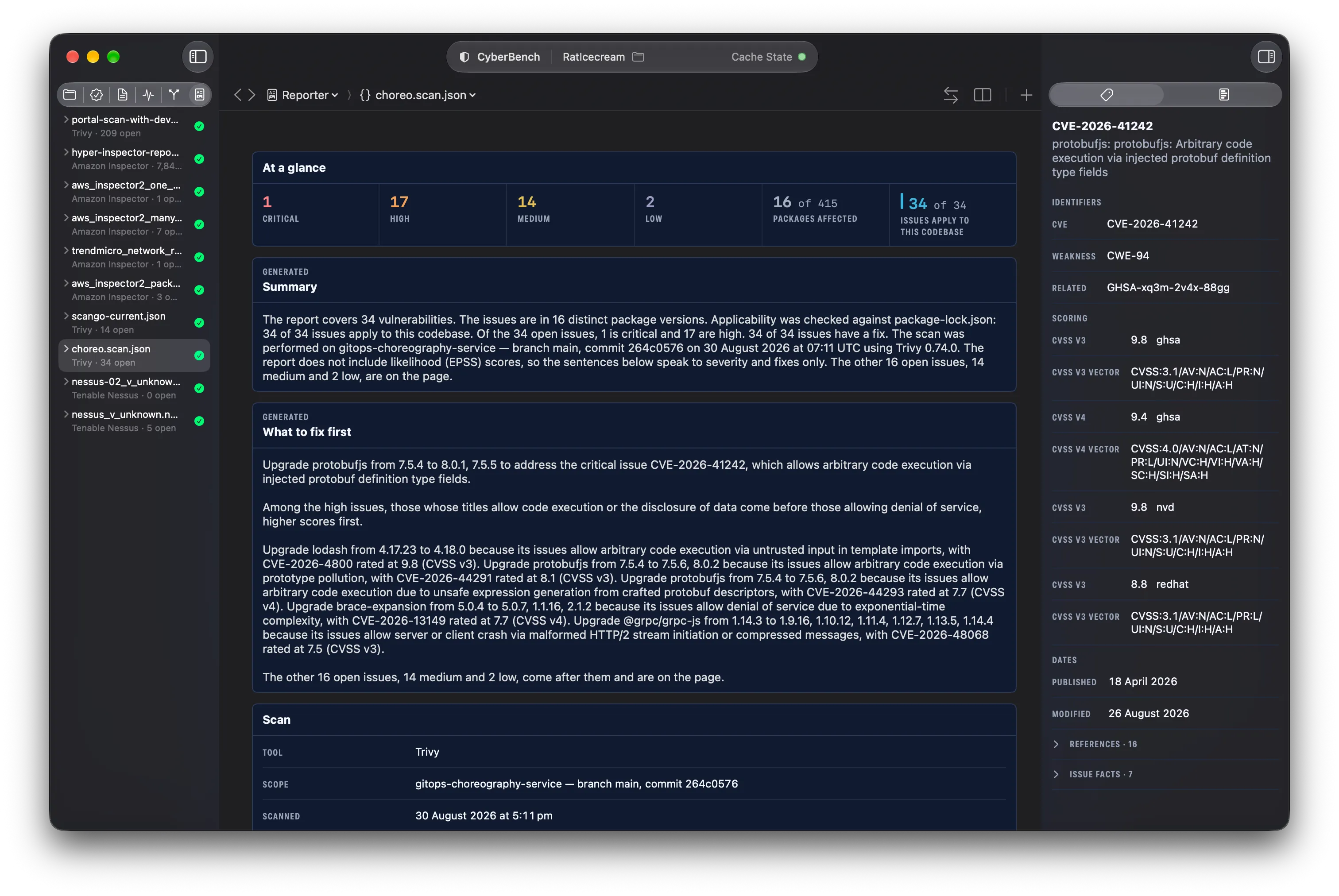Toggle the left sidebar panel button
Image resolution: width=1339 pixels, height=896 pixels.
pos(198,57)
